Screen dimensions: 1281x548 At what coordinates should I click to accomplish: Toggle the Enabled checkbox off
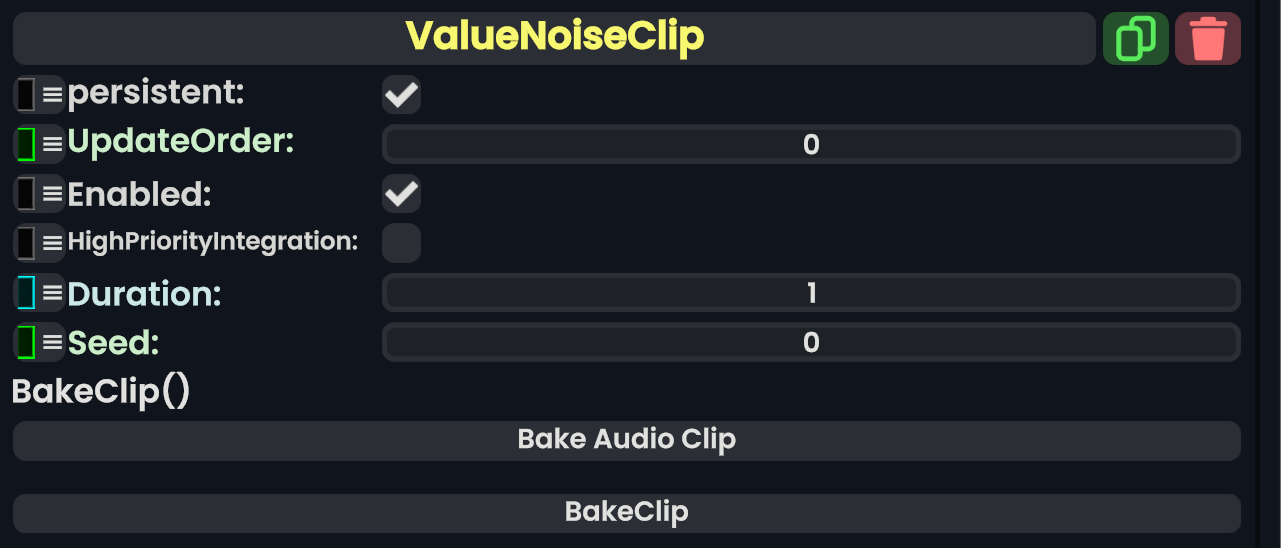click(401, 193)
